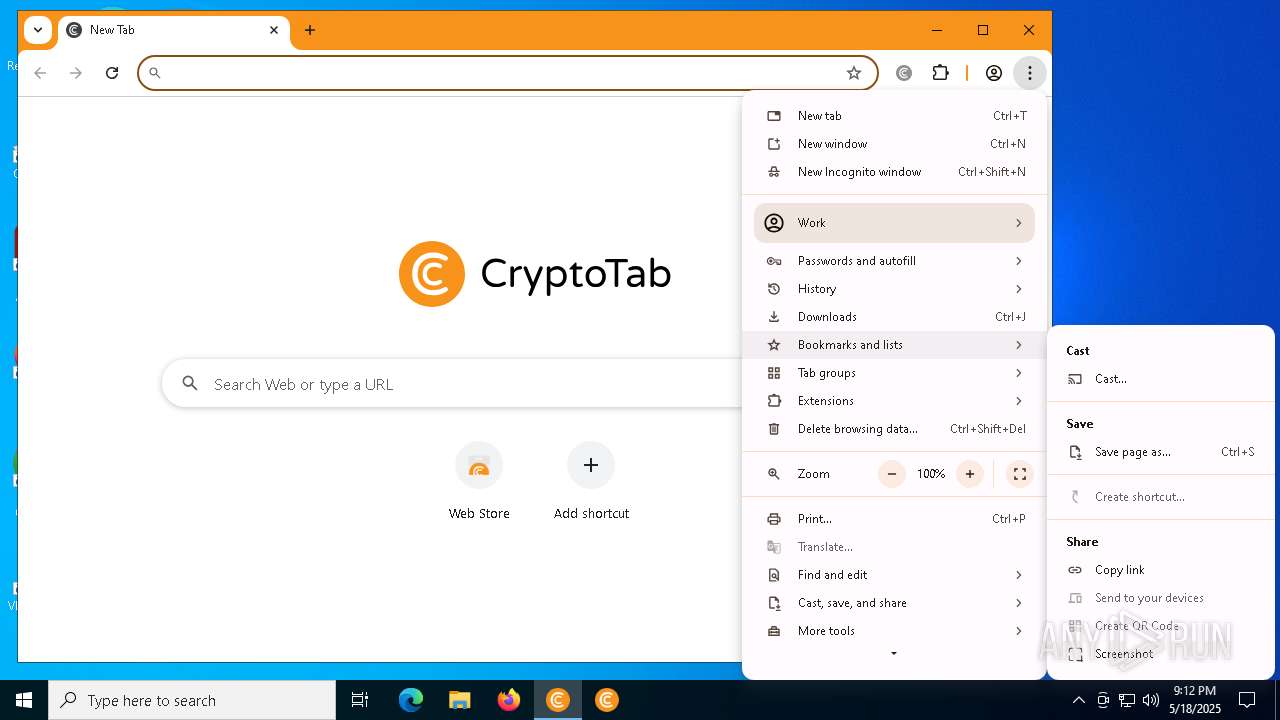This screenshot has height=720, width=1280.
Task: Click the Add shortcut plus tile
Action: click(591, 482)
